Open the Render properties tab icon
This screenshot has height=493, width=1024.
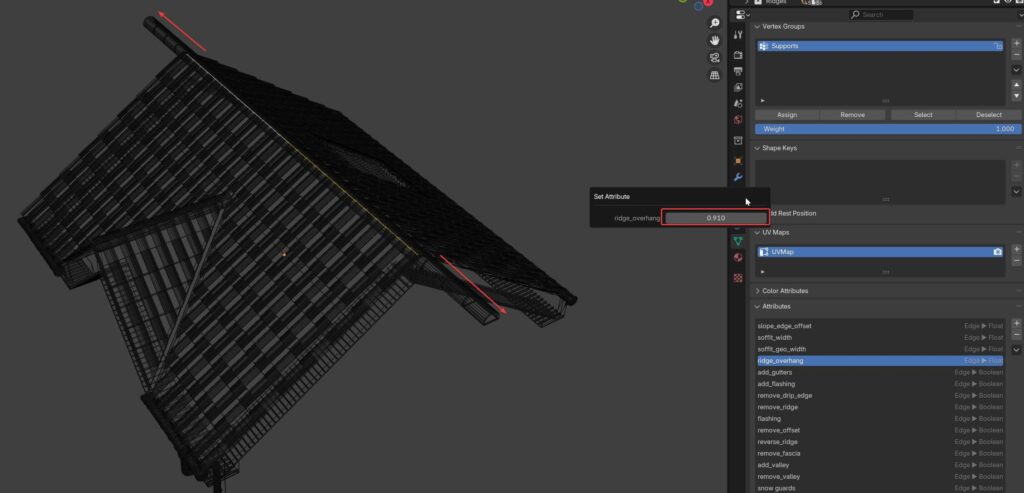tap(738, 56)
